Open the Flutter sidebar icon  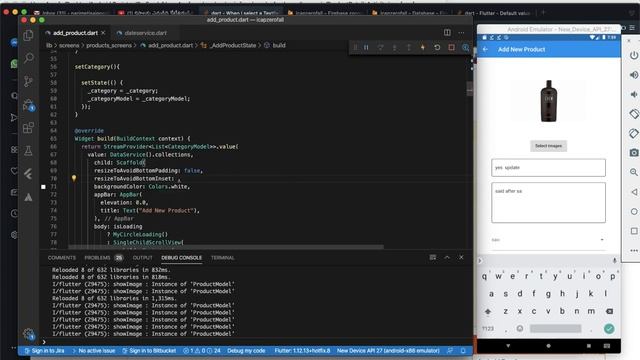coord(28,174)
